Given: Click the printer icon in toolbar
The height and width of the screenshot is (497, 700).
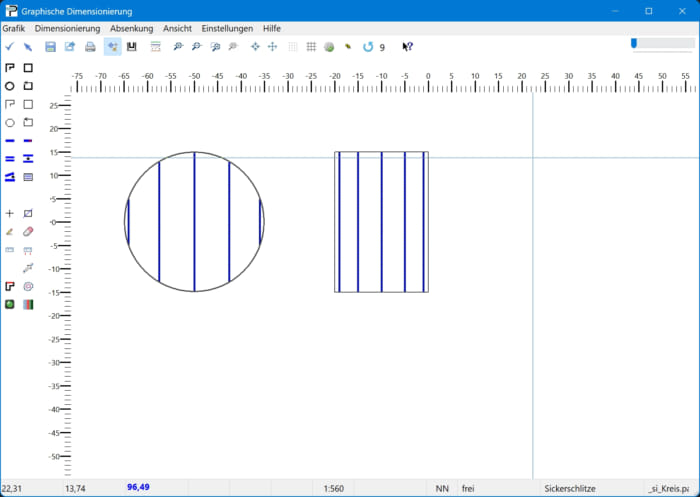Looking at the screenshot, I should [90, 47].
